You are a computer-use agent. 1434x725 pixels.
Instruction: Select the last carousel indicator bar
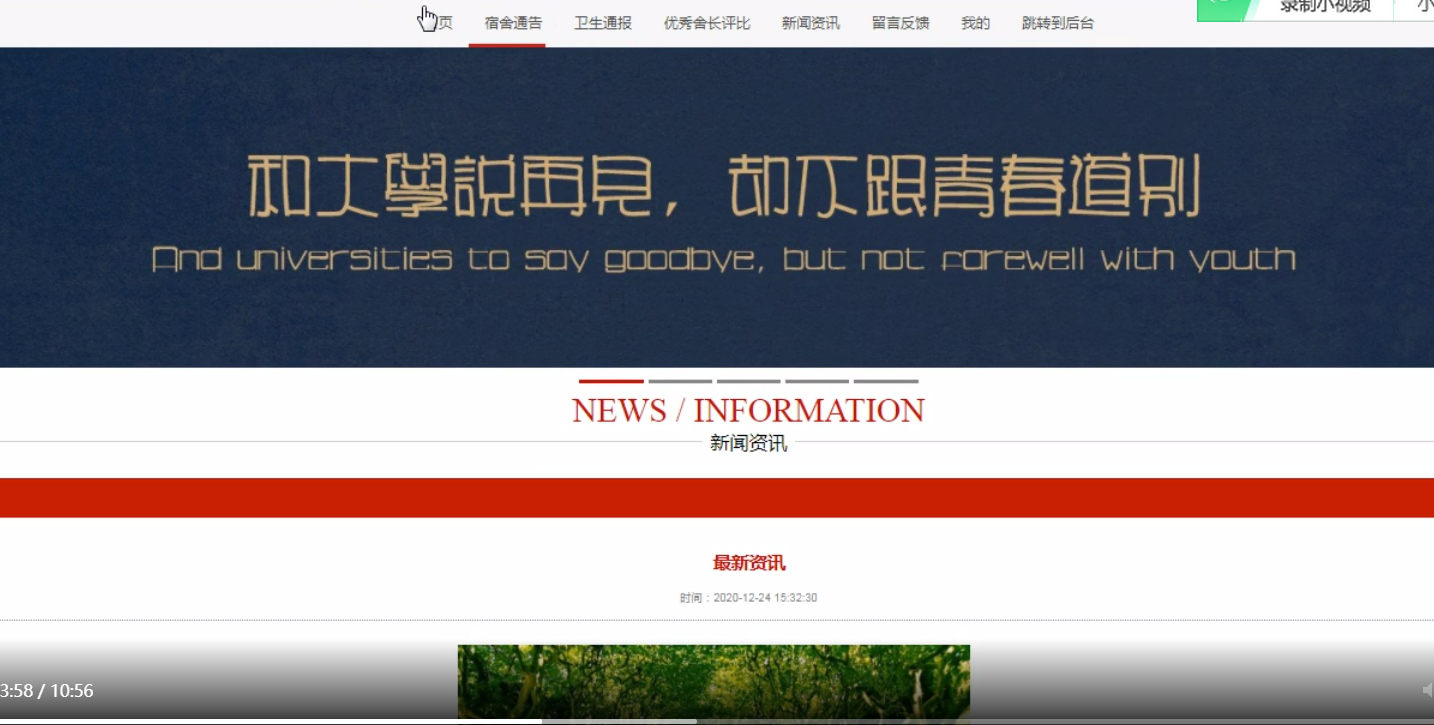pyautogui.click(x=885, y=381)
